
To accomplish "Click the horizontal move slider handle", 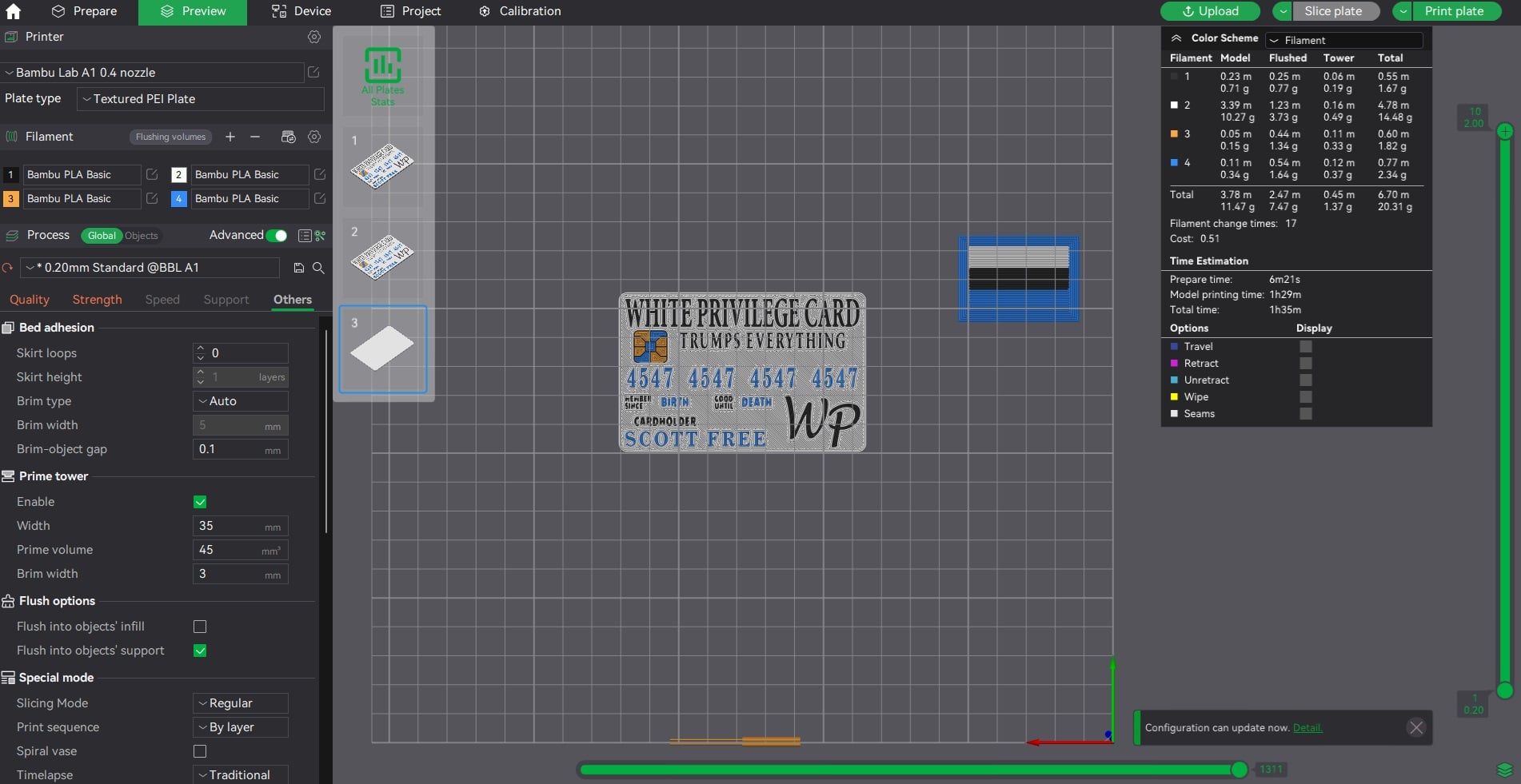I will click(1239, 770).
